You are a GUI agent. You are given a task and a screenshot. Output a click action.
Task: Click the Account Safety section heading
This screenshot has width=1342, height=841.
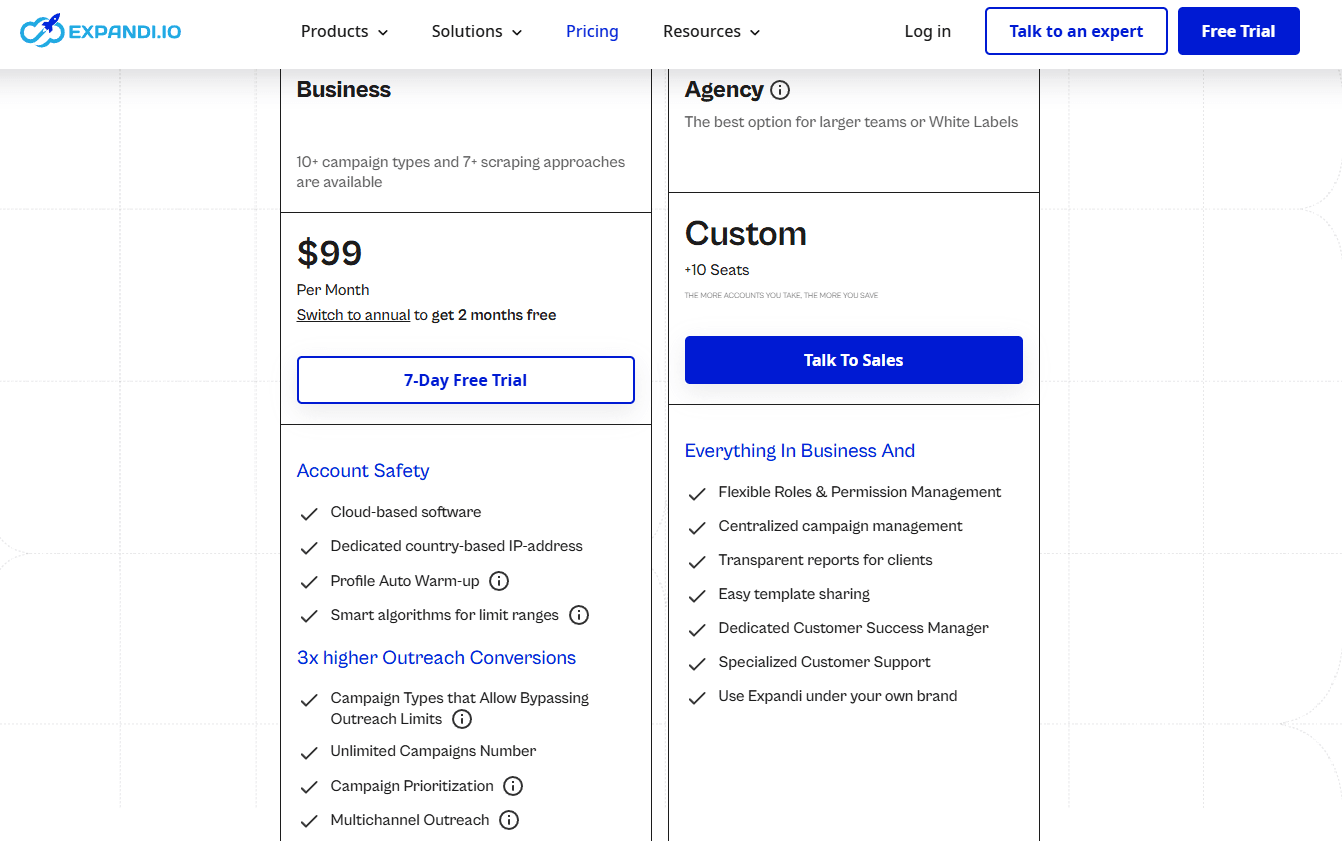pos(363,471)
